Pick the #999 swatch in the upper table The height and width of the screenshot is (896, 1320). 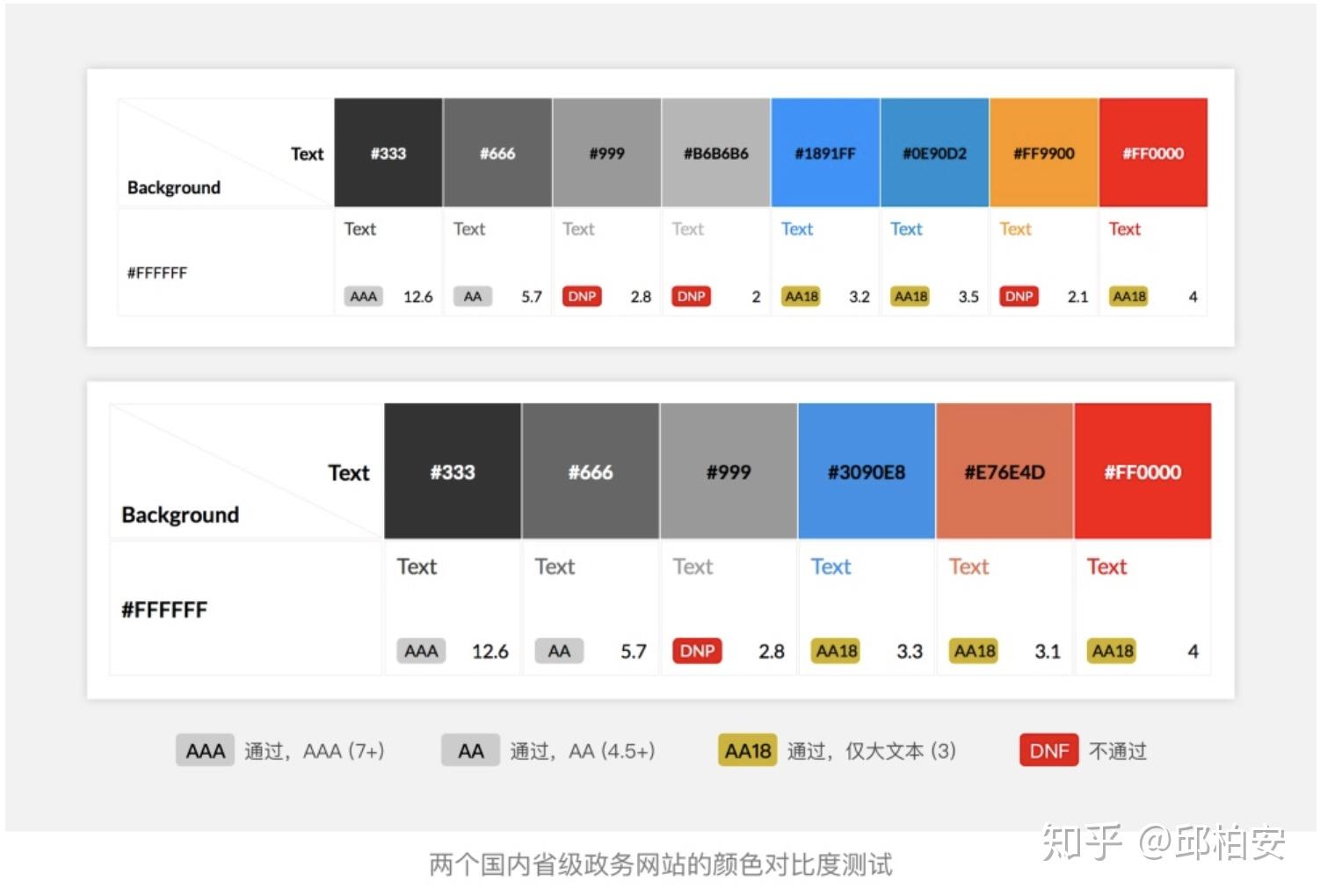[x=607, y=153]
